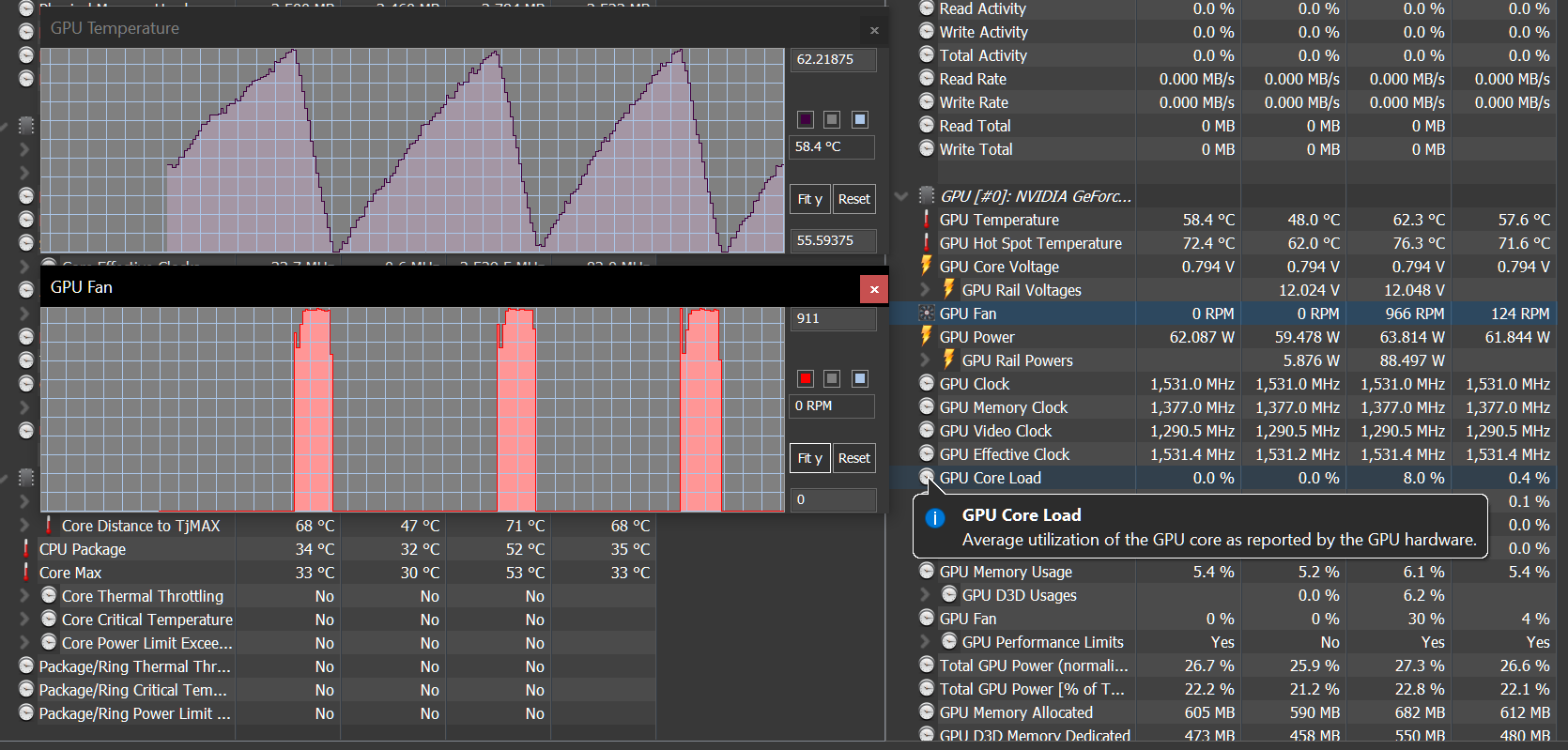Select the Package/Ring Thermal Thr... row label
The width and height of the screenshot is (1568, 750).
click(134, 666)
